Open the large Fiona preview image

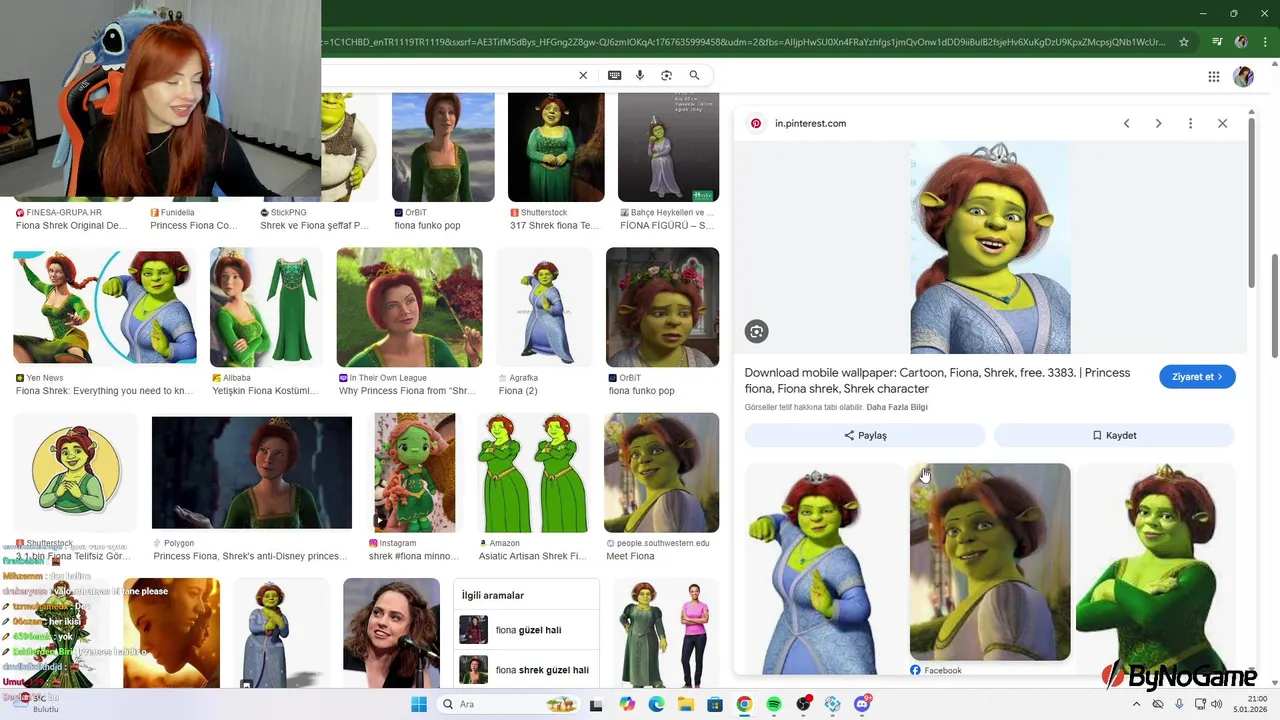[x=990, y=247]
